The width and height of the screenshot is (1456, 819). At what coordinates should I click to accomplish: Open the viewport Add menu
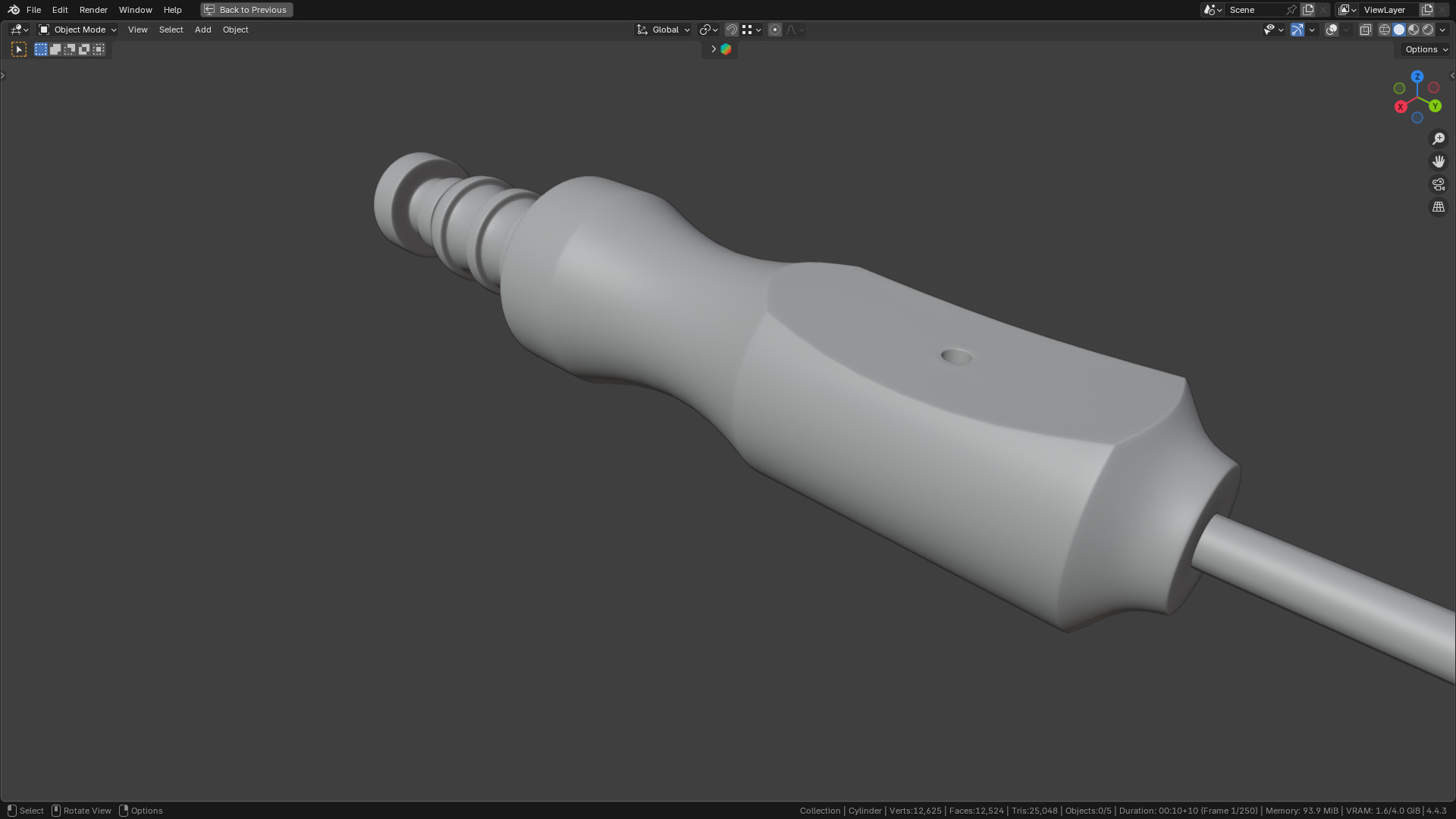[x=202, y=30]
